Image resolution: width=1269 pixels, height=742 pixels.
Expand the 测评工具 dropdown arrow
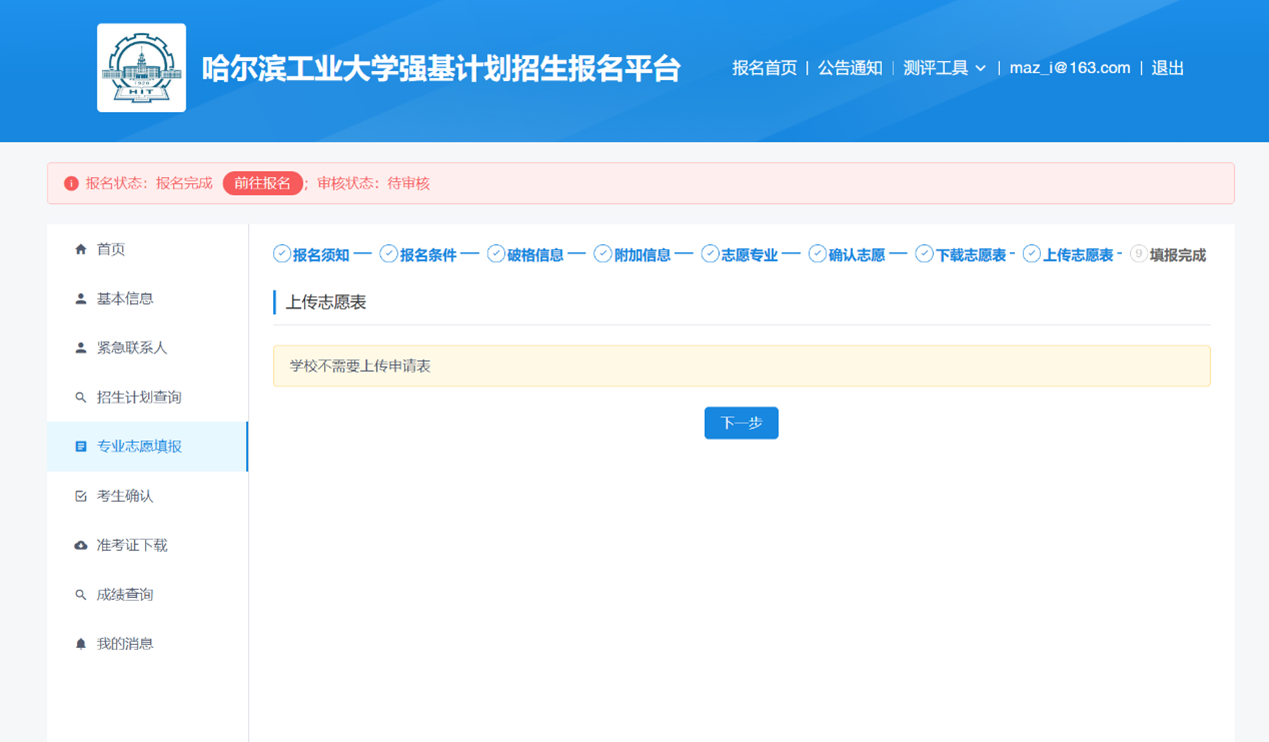click(981, 68)
